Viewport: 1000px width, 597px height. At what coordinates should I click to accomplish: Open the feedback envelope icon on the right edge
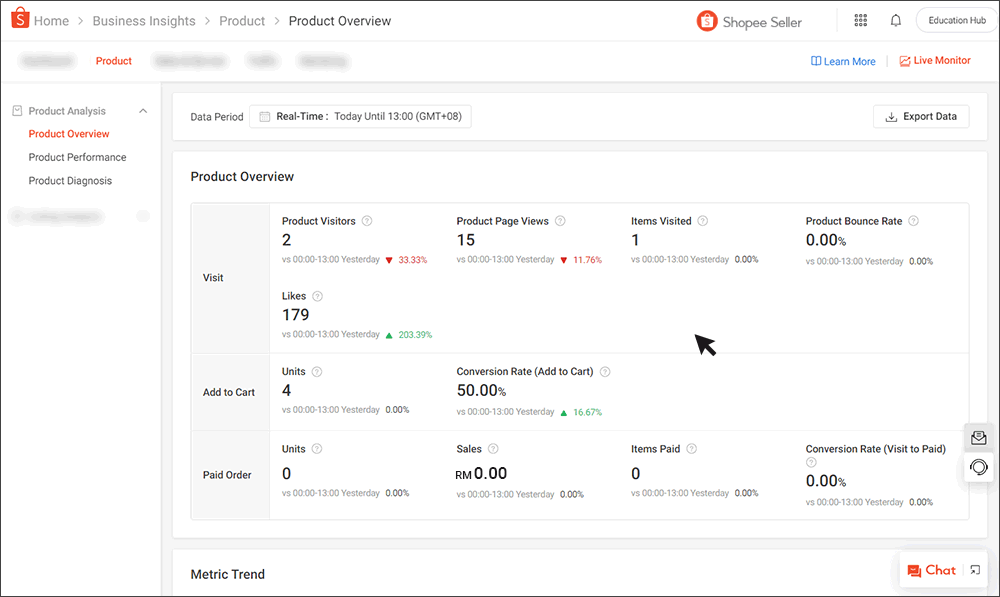point(978,437)
